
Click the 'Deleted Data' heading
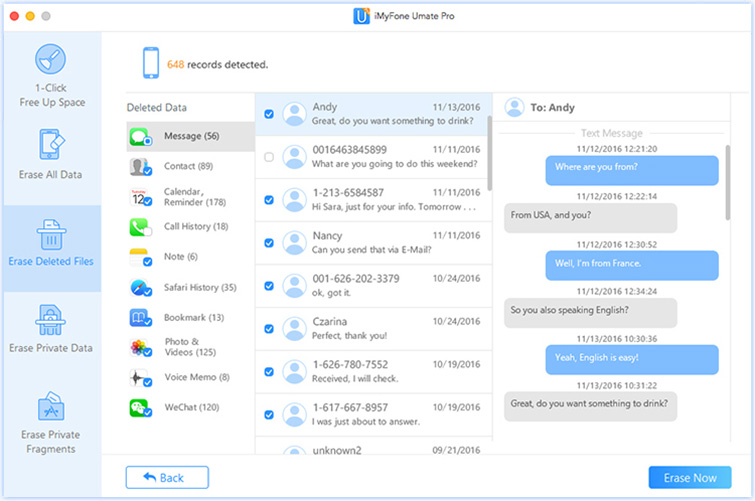point(156,107)
